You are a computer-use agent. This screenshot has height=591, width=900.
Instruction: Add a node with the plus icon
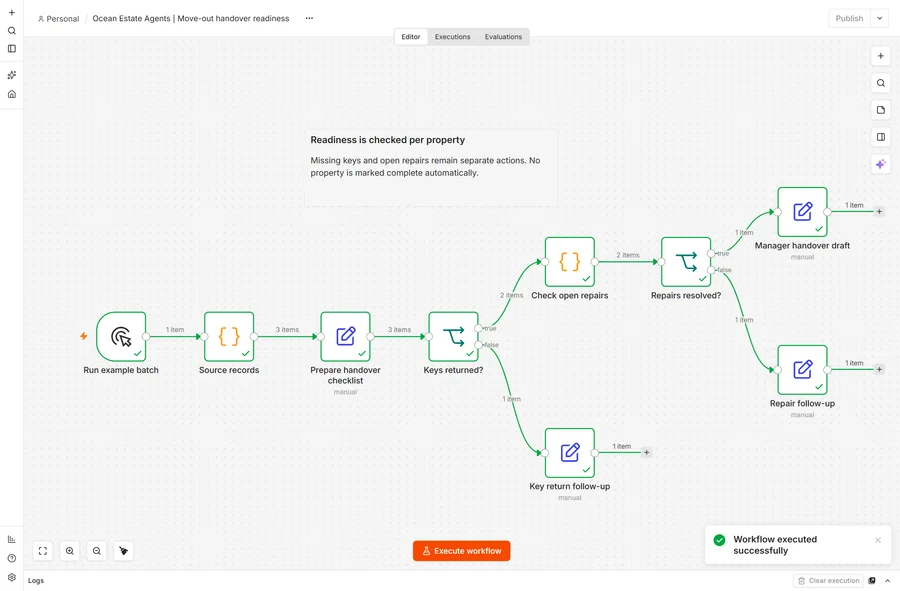tap(880, 56)
